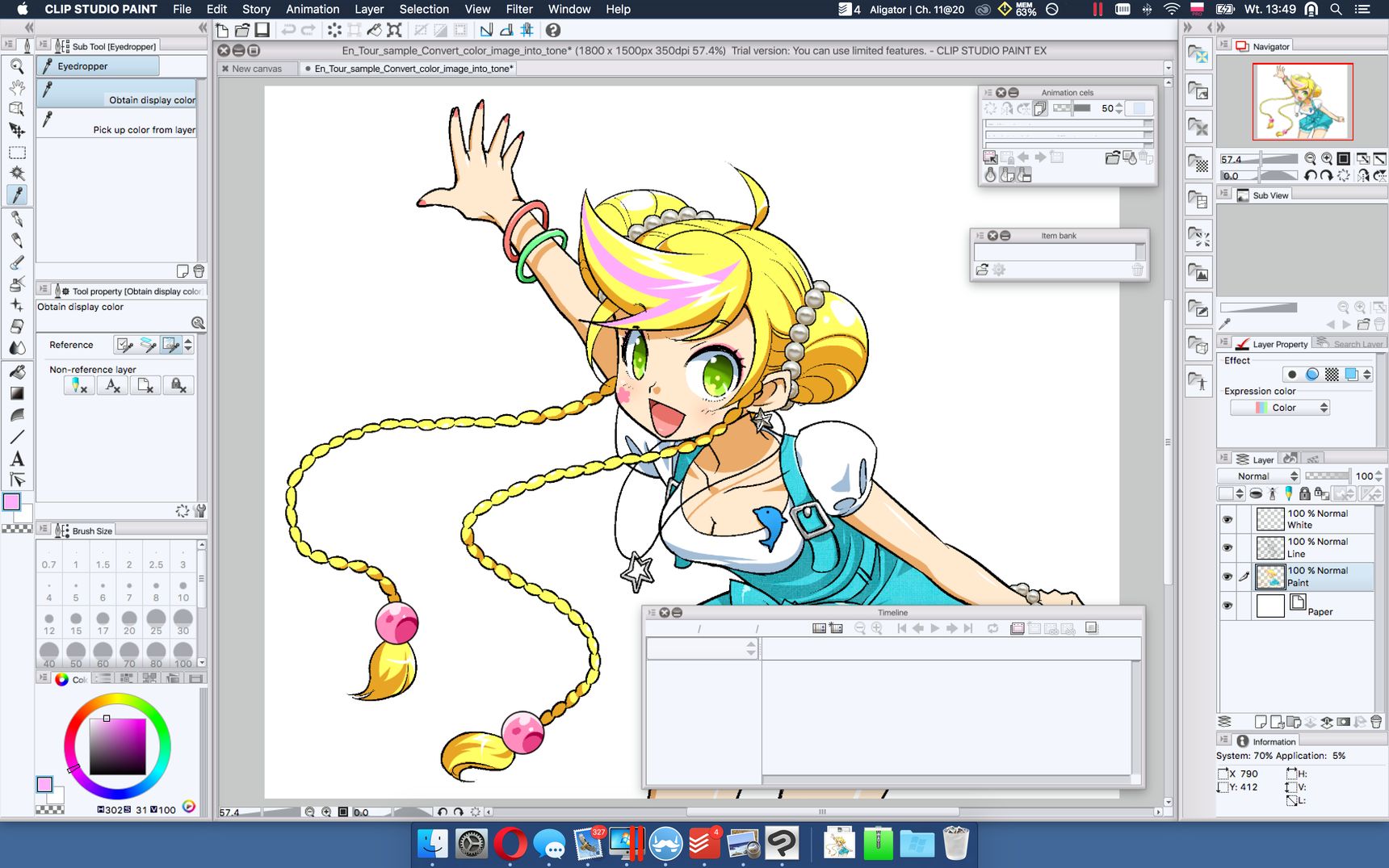Click inside the color wheel square

tap(117, 746)
